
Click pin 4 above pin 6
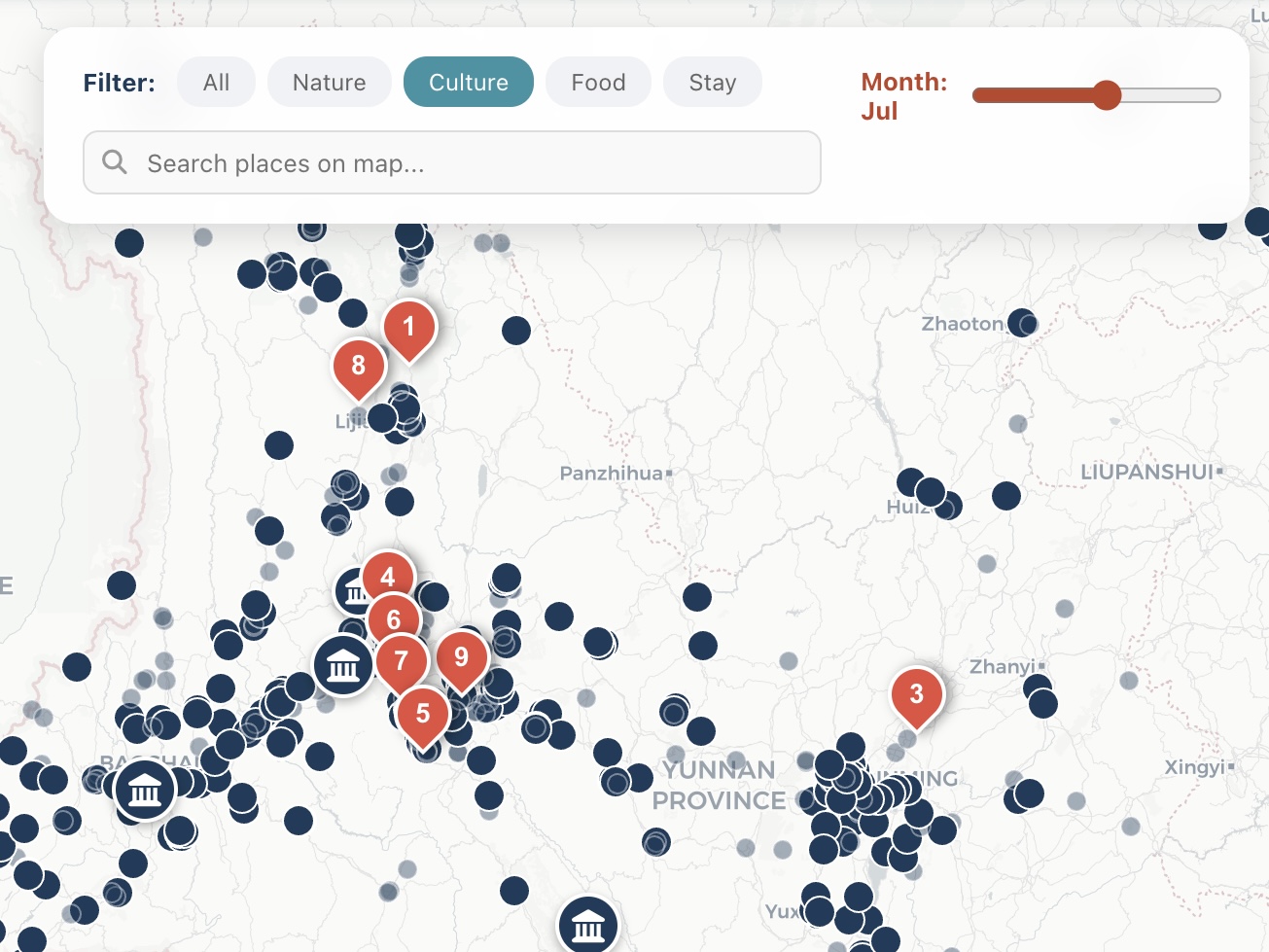click(388, 575)
